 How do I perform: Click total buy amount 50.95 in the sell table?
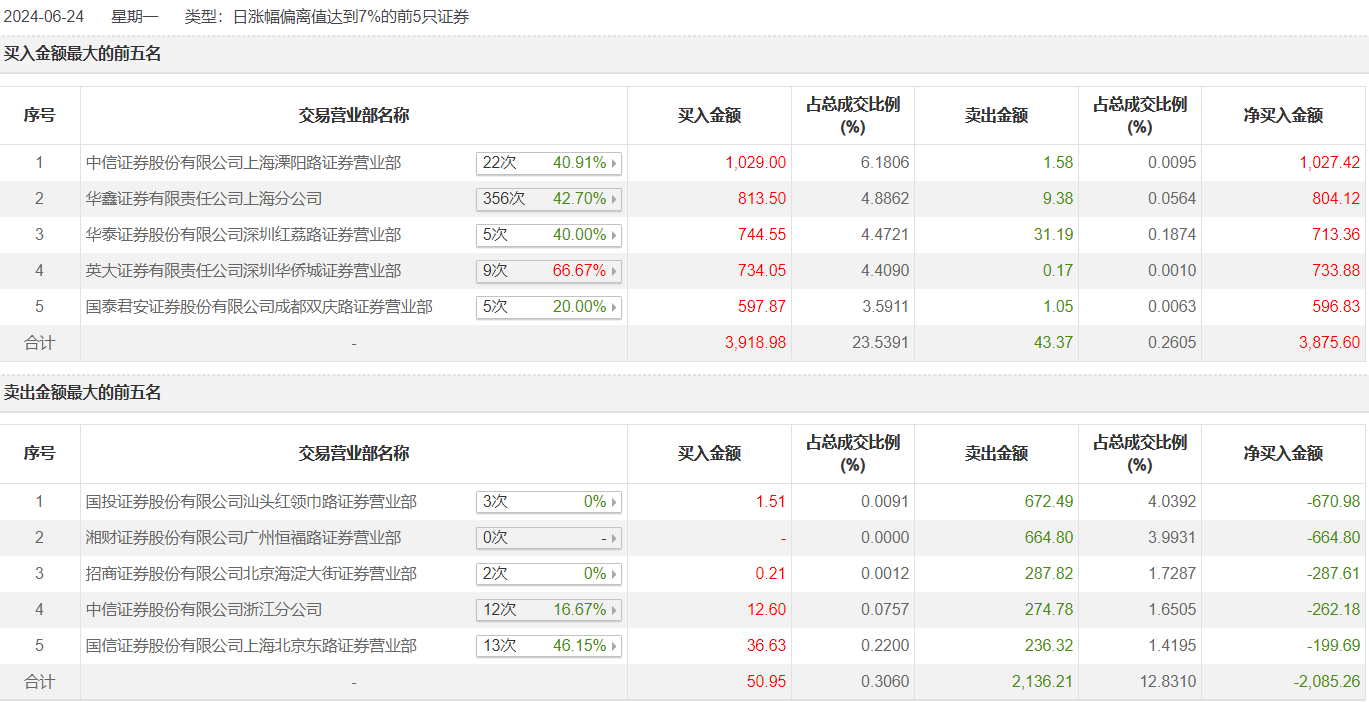pos(767,682)
